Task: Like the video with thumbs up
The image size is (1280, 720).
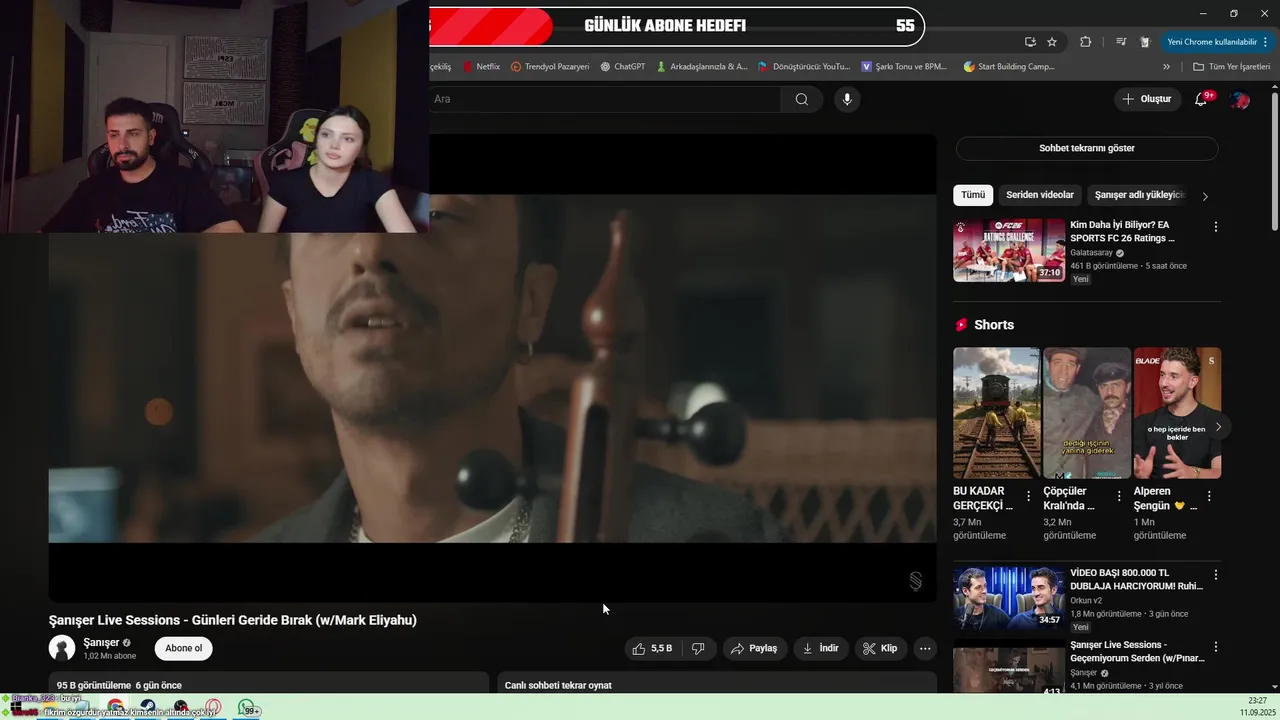Action: click(x=652, y=648)
